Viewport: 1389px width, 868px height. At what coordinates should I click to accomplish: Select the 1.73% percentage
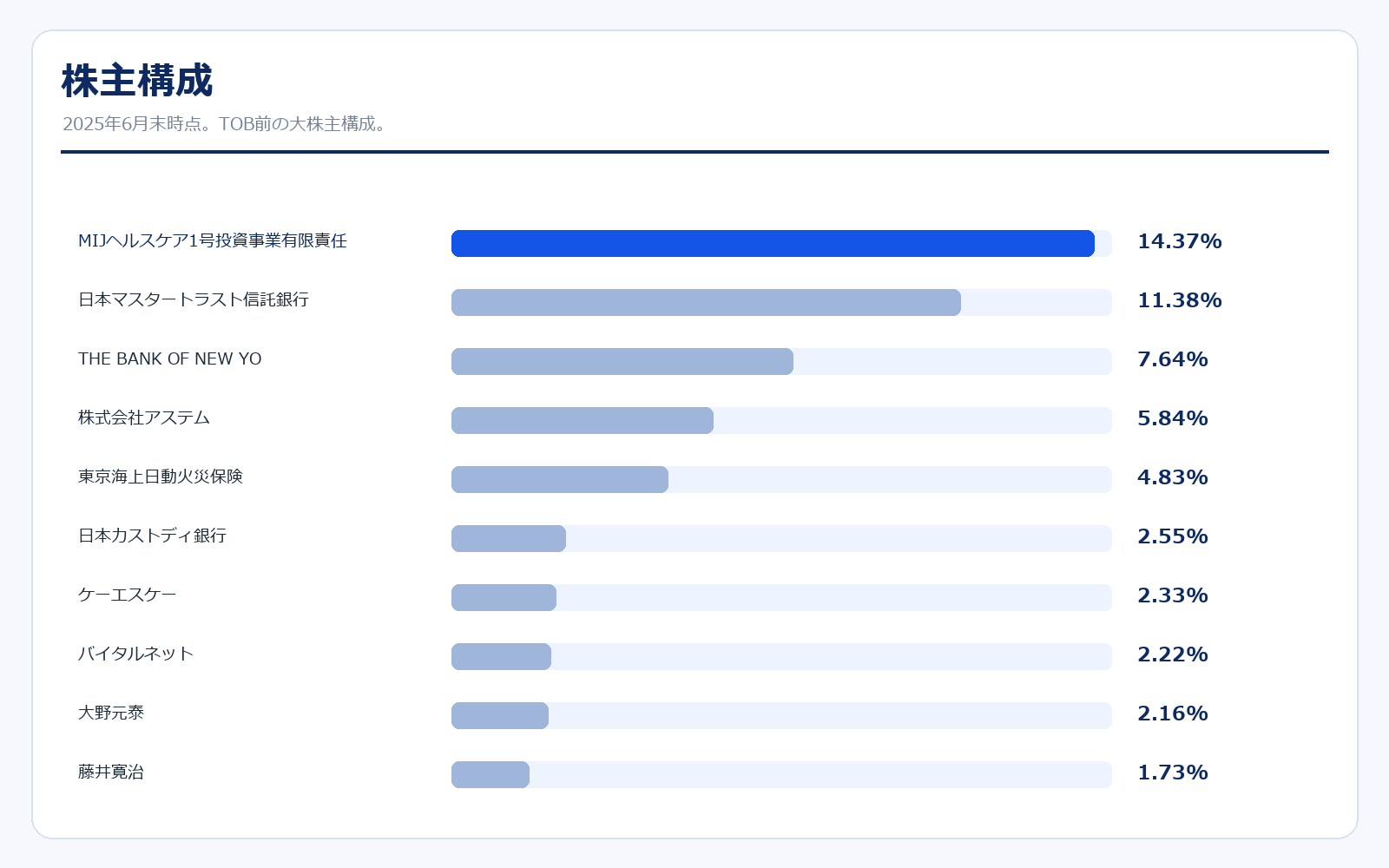point(1173,773)
